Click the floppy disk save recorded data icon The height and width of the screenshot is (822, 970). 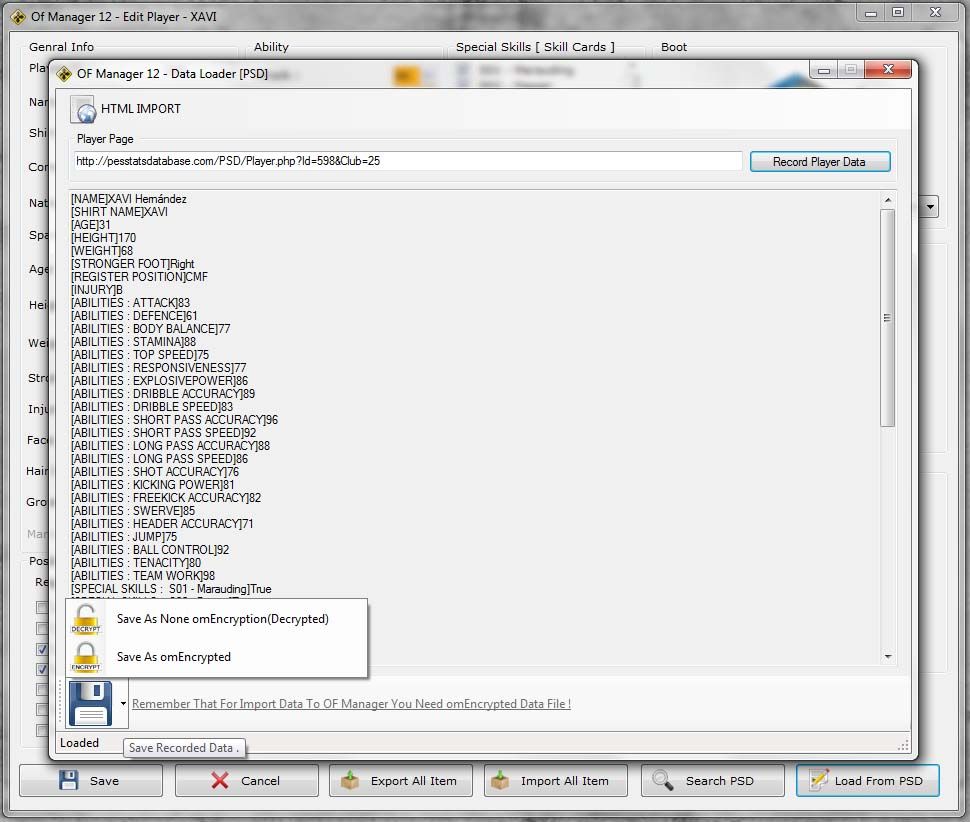point(90,702)
